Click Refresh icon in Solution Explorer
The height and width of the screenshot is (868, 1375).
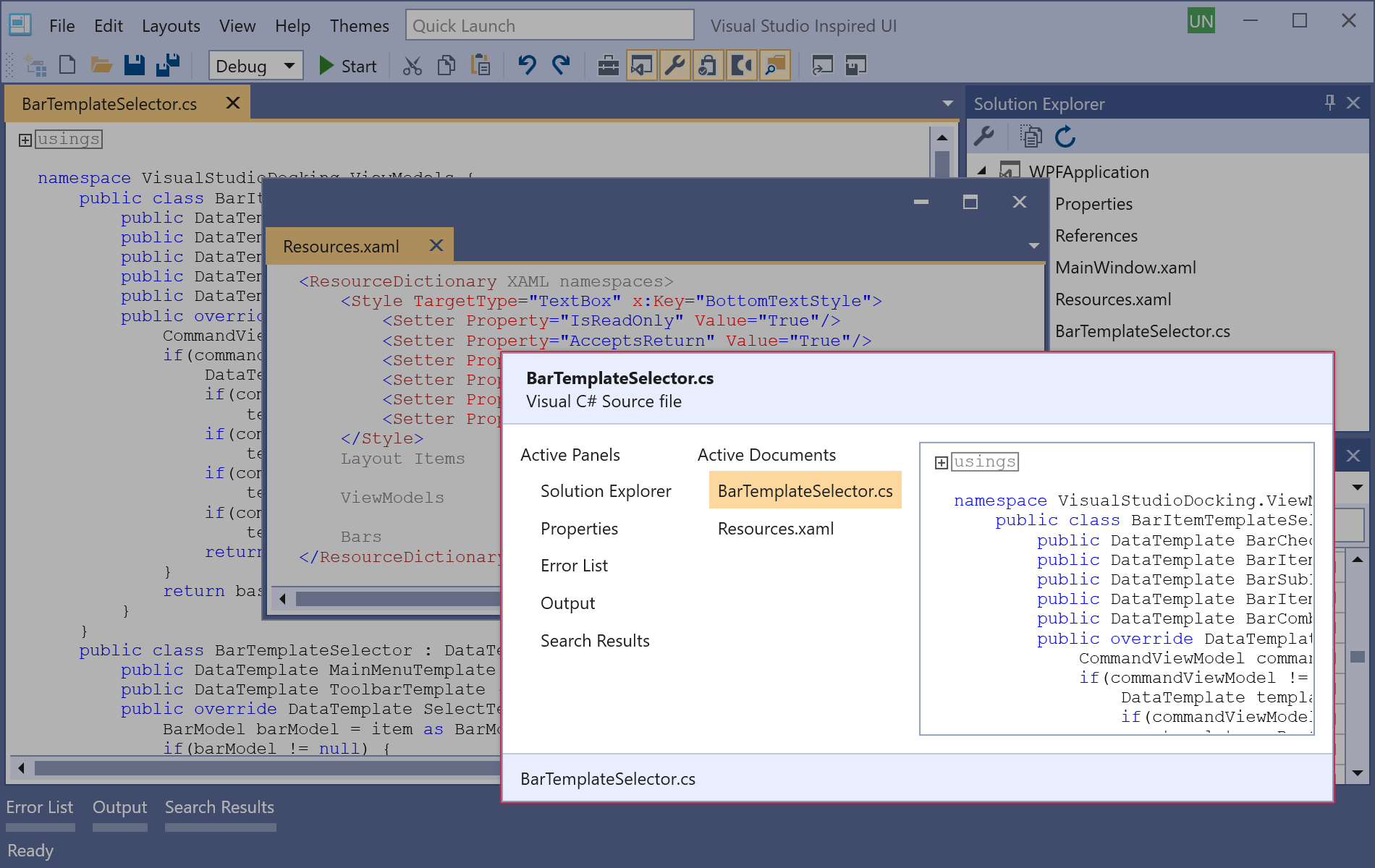click(1065, 137)
